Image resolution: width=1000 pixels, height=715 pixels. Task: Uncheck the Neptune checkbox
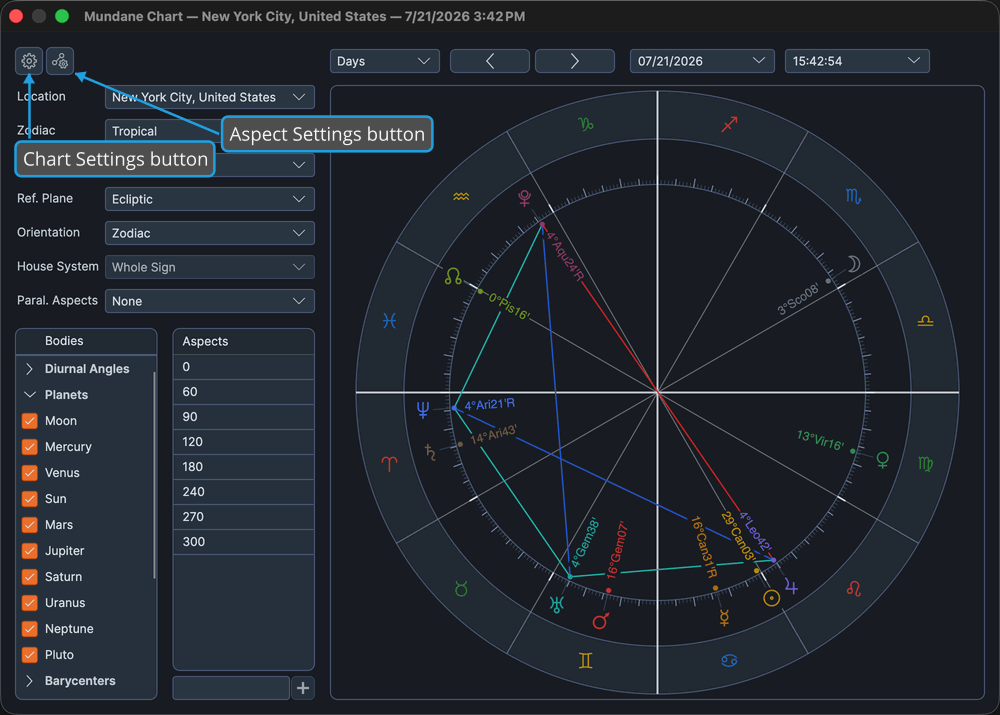29,629
